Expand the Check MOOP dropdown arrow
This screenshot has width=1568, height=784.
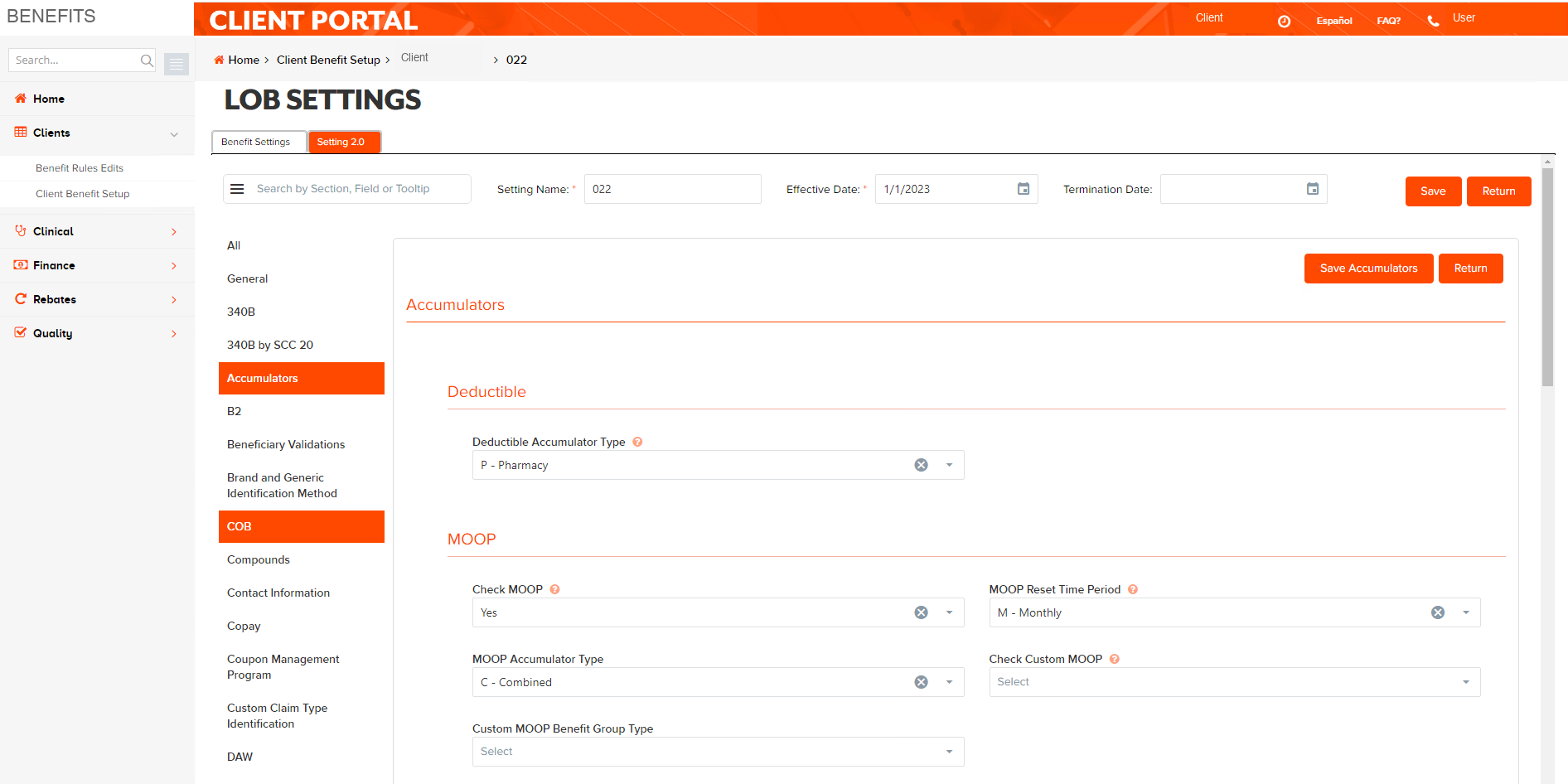click(949, 612)
